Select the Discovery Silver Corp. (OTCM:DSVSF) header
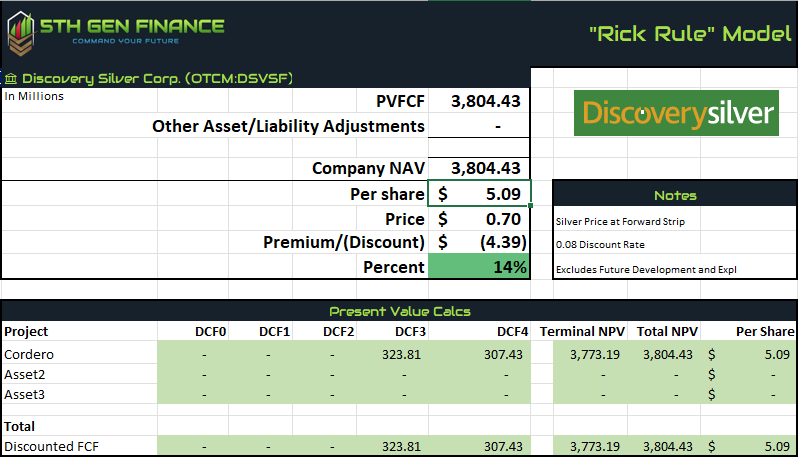The height and width of the screenshot is (457, 798). click(157, 78)
